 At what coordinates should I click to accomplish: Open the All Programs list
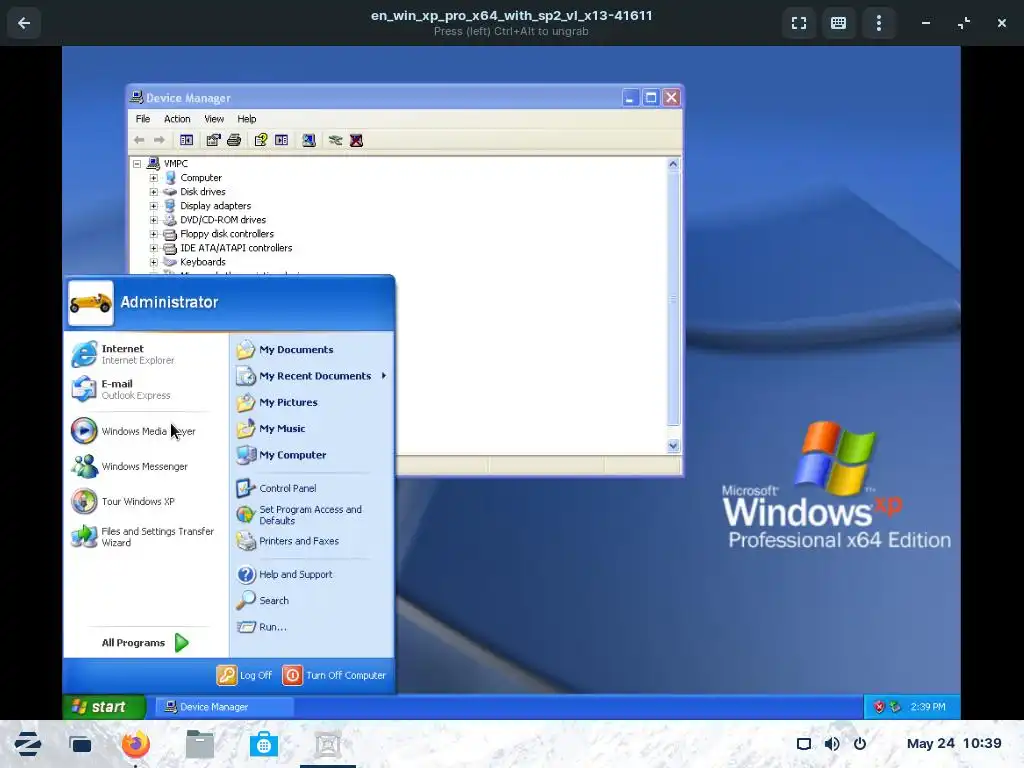[x=144, y=643]
